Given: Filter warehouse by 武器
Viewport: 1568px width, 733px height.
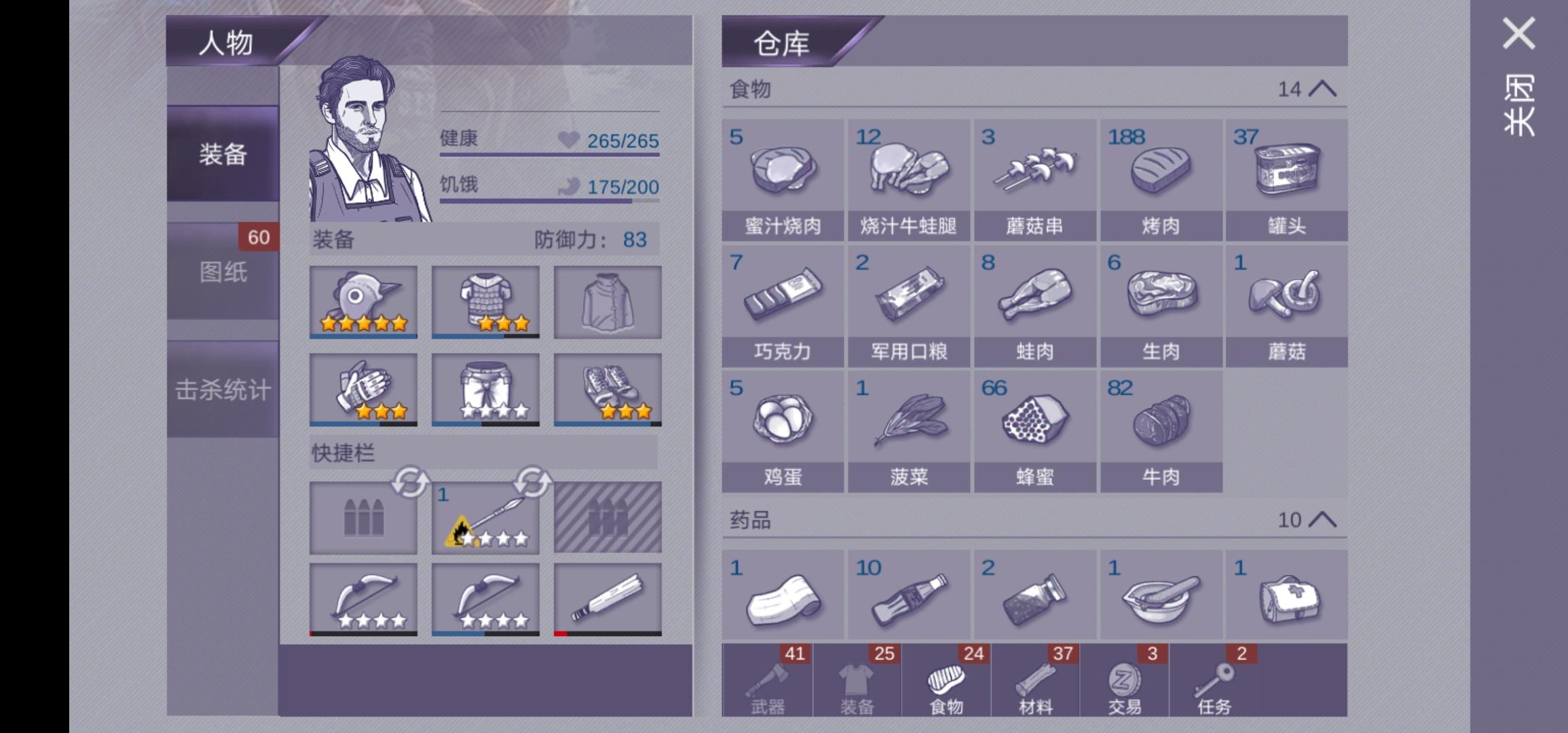Looking at the screenshot, I should tap(768, 681).
